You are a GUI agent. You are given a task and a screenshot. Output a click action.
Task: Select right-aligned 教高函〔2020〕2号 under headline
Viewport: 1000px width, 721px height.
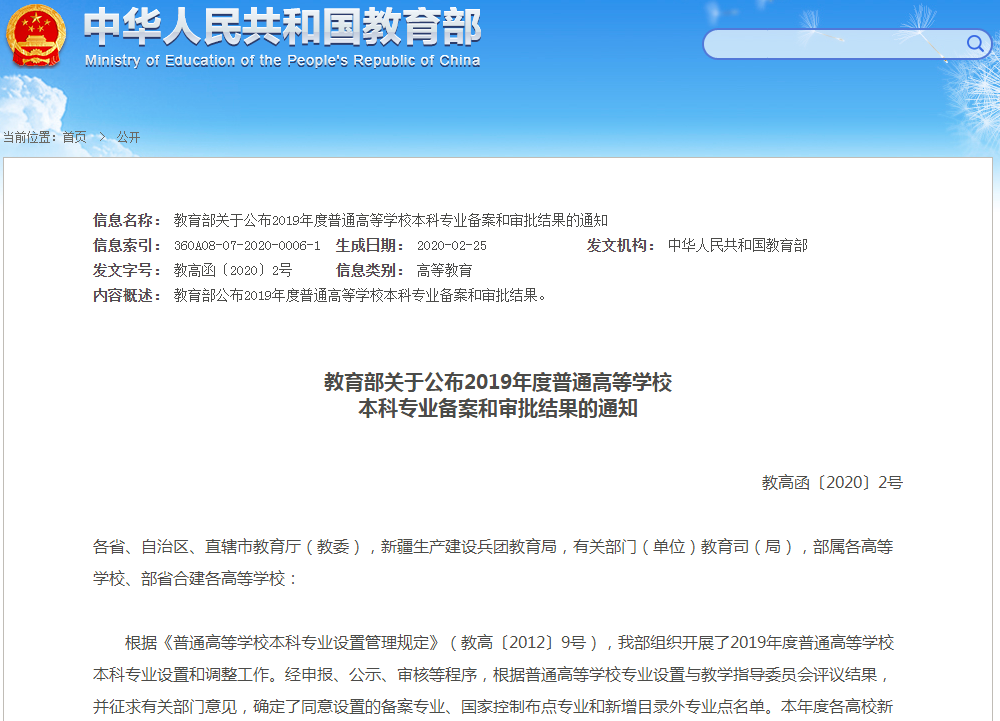click(832, 483)
